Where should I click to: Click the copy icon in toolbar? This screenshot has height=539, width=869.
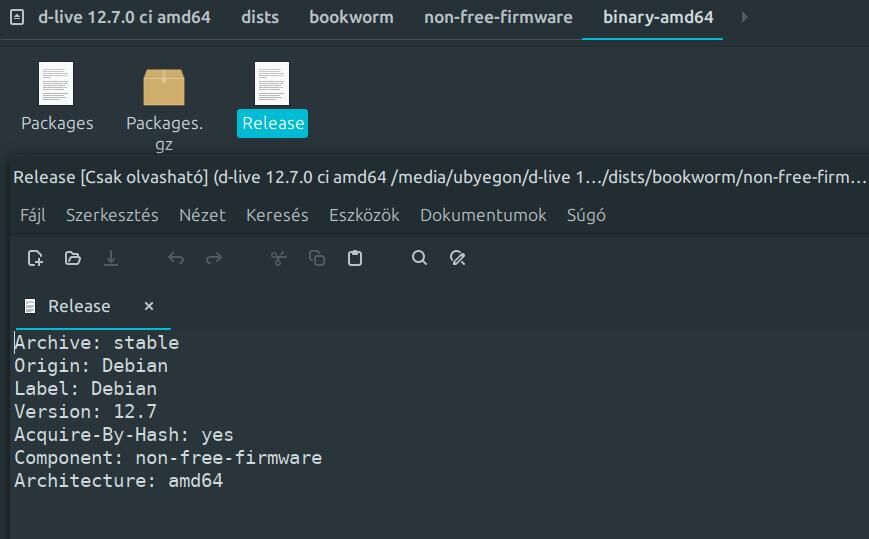pyautogui.click(x=317, y=258)
